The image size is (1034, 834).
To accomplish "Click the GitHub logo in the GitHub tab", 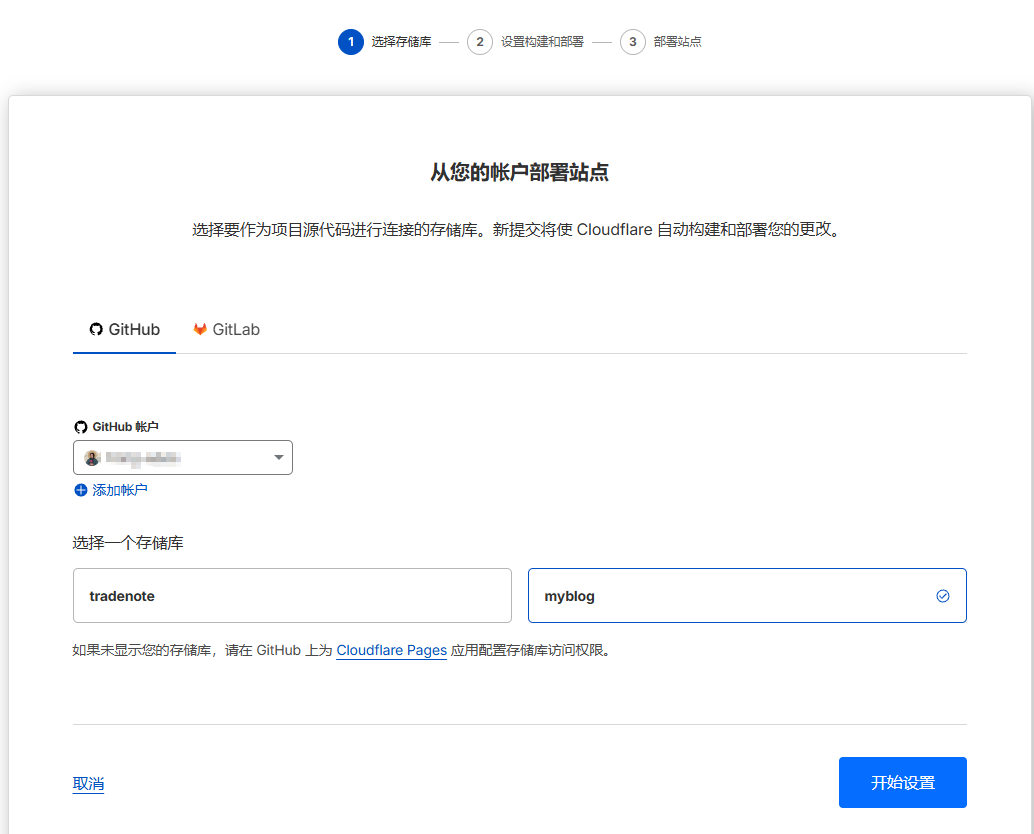I will (96, 330).
